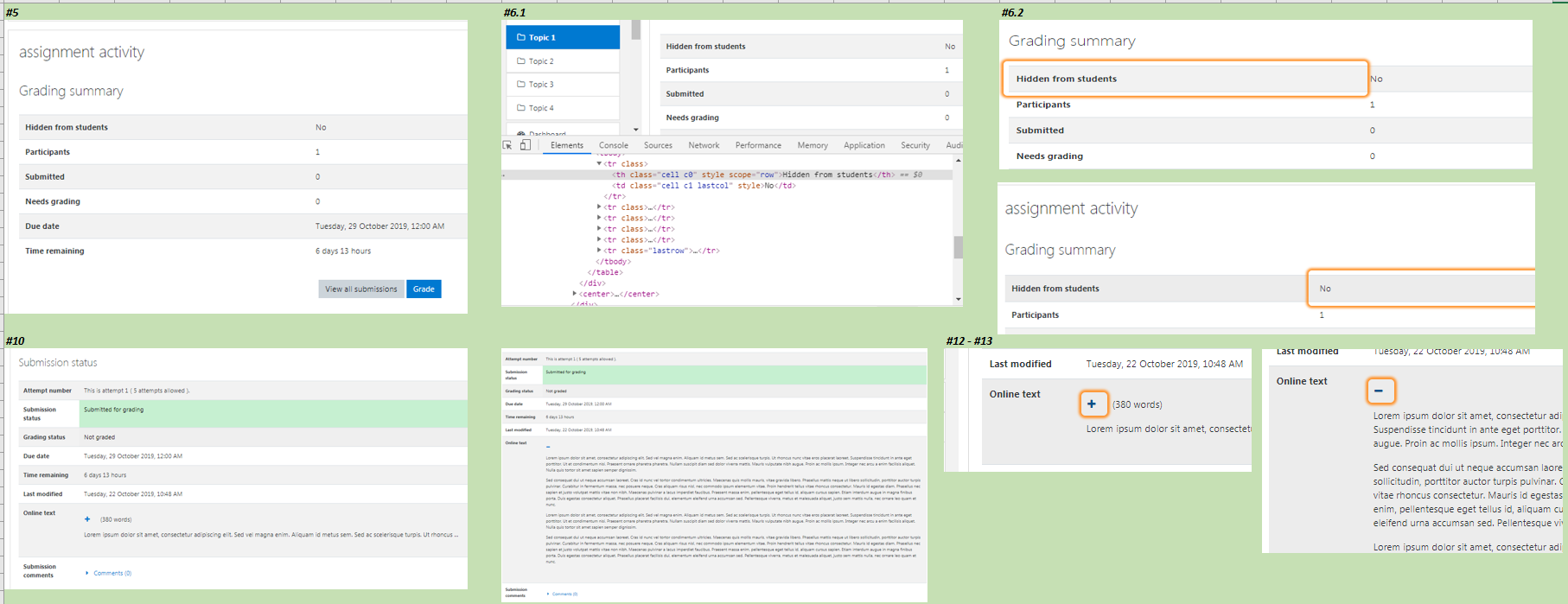Open Topic 1 in the course sidebar
The height and width of the screenshot is (604, 1568).
click(563, 37)
